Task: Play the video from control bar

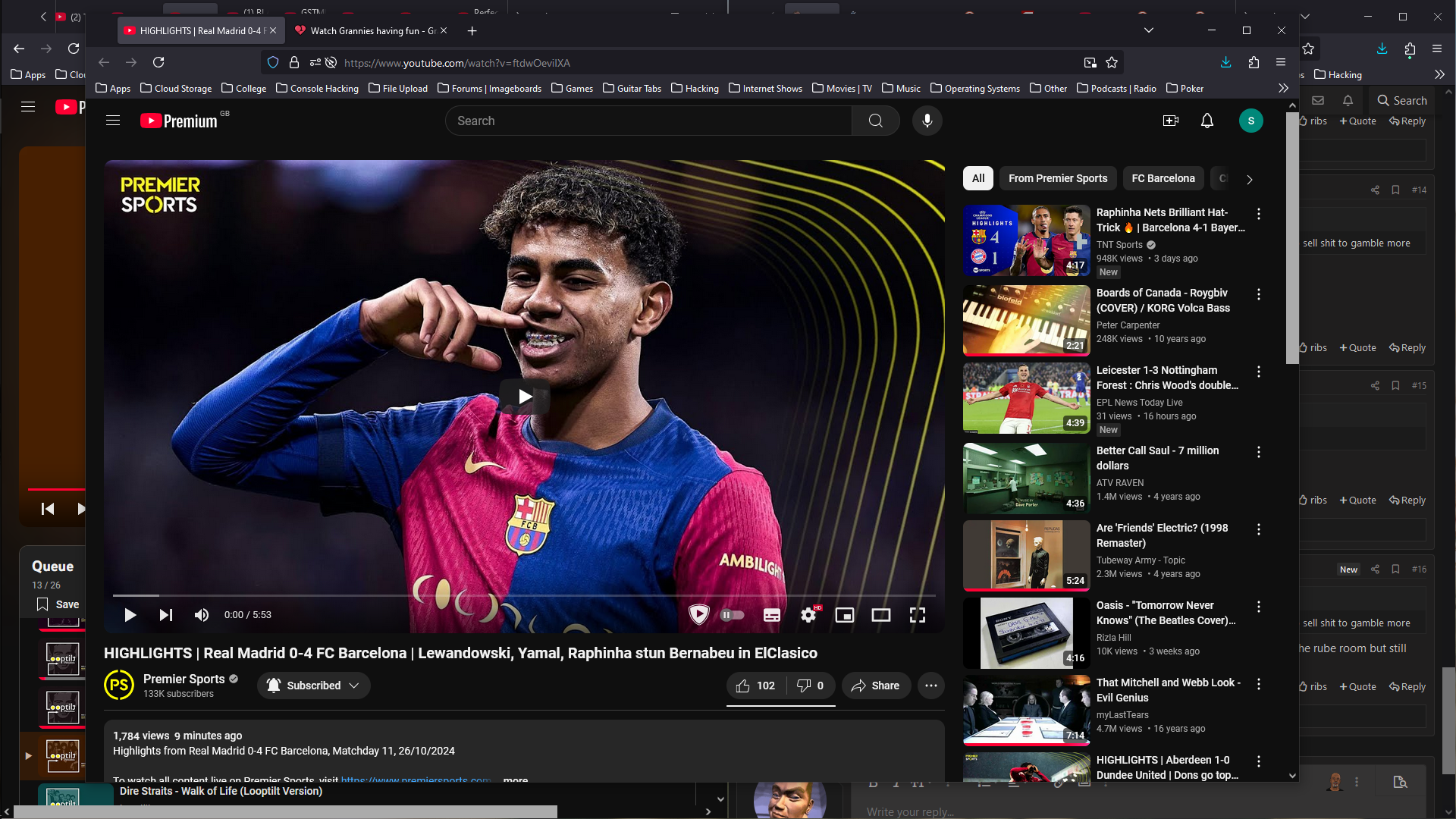Action: [x=130, y=615]
